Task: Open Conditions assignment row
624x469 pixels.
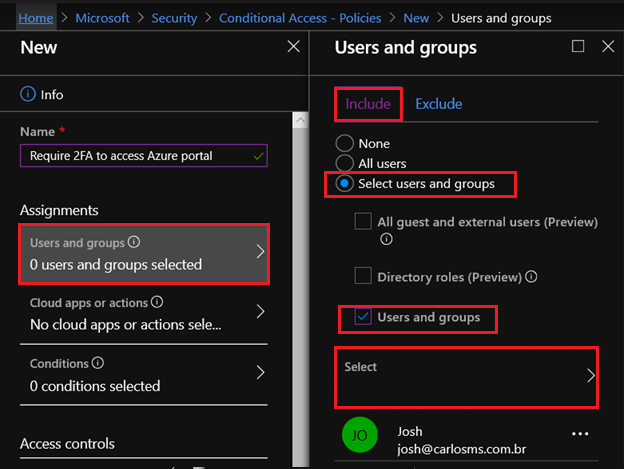Action: [x=144, y=374]
